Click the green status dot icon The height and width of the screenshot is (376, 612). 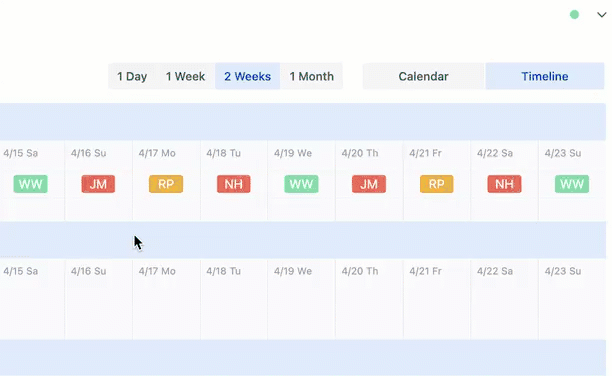pyautogui.click(x=574, y=15)
